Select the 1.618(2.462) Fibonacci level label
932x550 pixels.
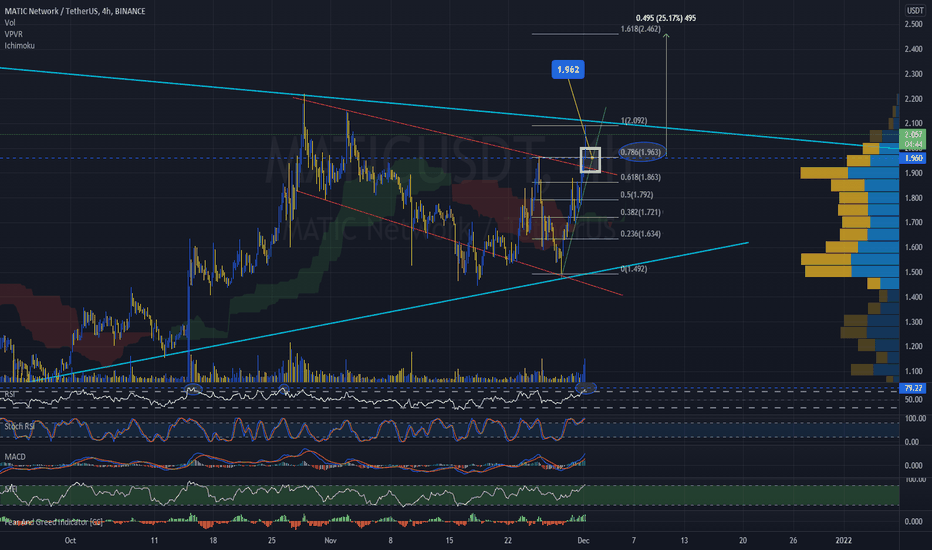click(640, 29)
